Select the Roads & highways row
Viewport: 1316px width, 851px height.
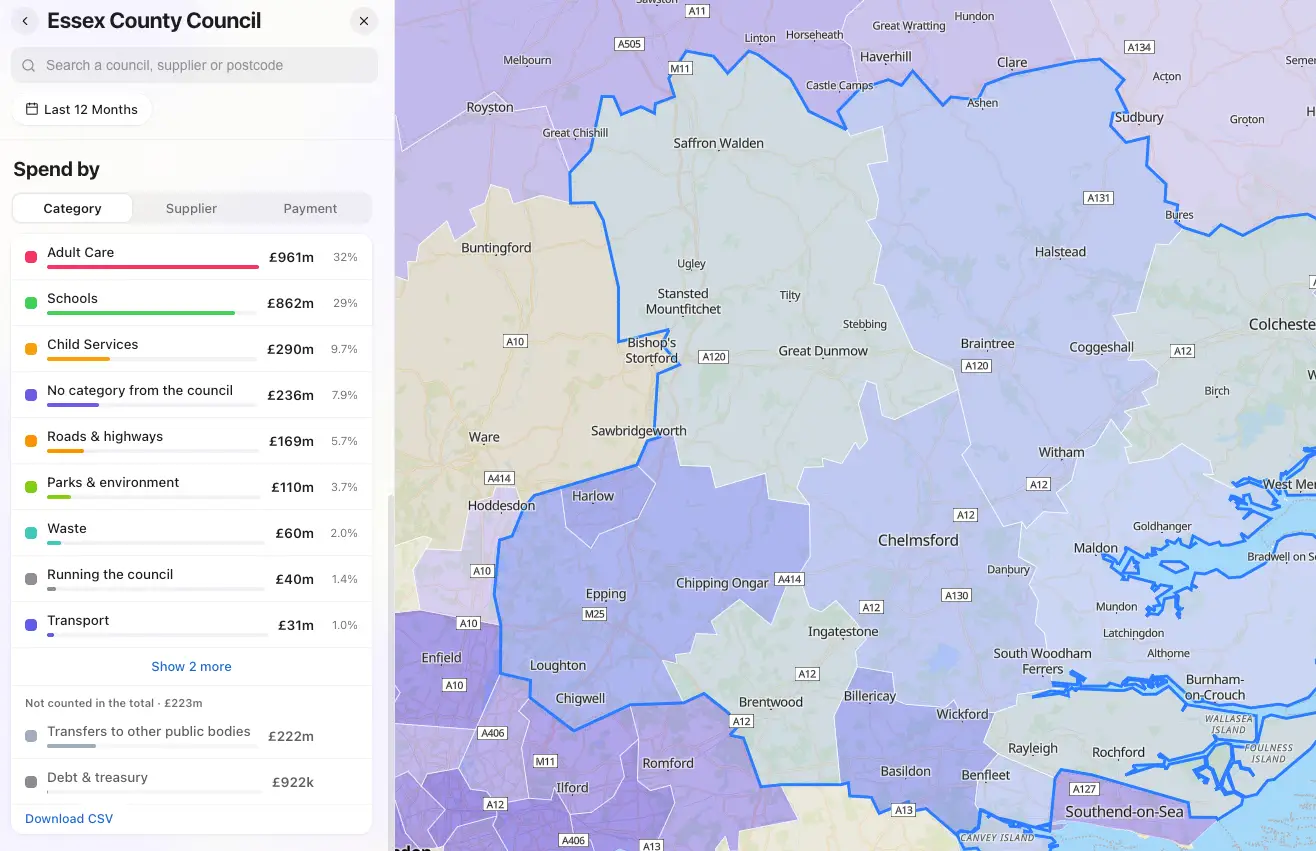click(x=191, y=441)
